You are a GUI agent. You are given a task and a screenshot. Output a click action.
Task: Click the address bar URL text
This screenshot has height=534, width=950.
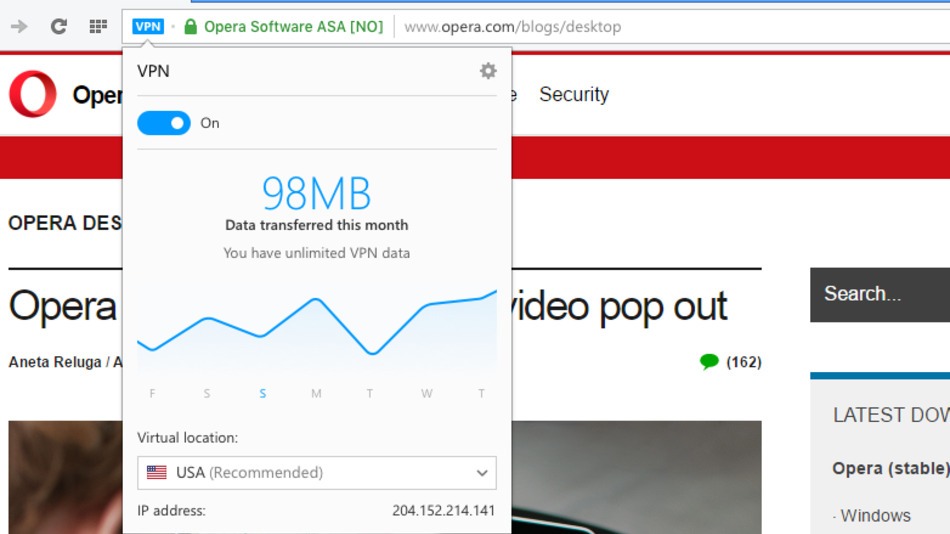513,27
